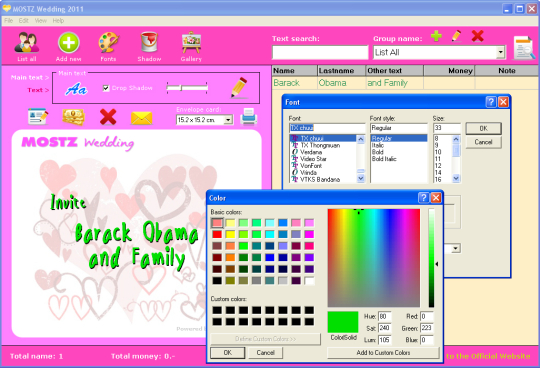Click the drop shadow intensity slider
This screenshot has width=540, height=368.
(187, 88)
